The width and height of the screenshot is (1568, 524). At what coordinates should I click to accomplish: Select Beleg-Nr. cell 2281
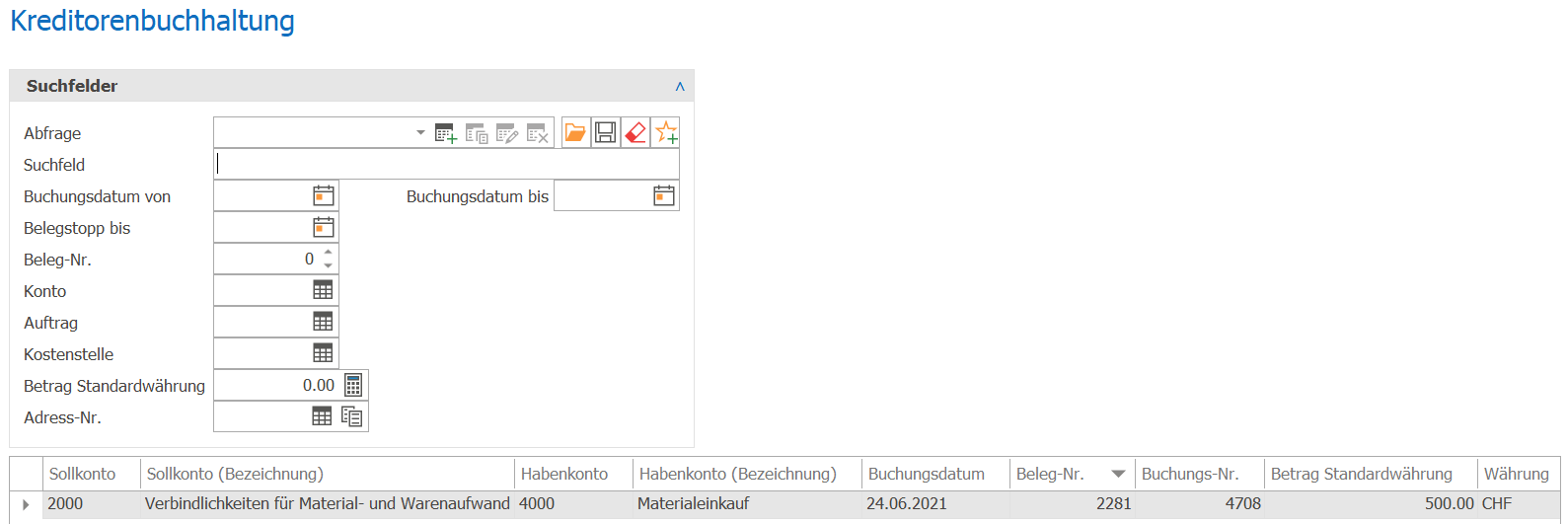coord(1073,503)
